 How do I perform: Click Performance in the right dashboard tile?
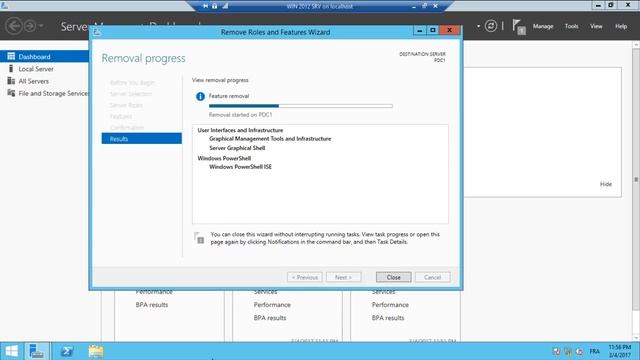point(390,305)
